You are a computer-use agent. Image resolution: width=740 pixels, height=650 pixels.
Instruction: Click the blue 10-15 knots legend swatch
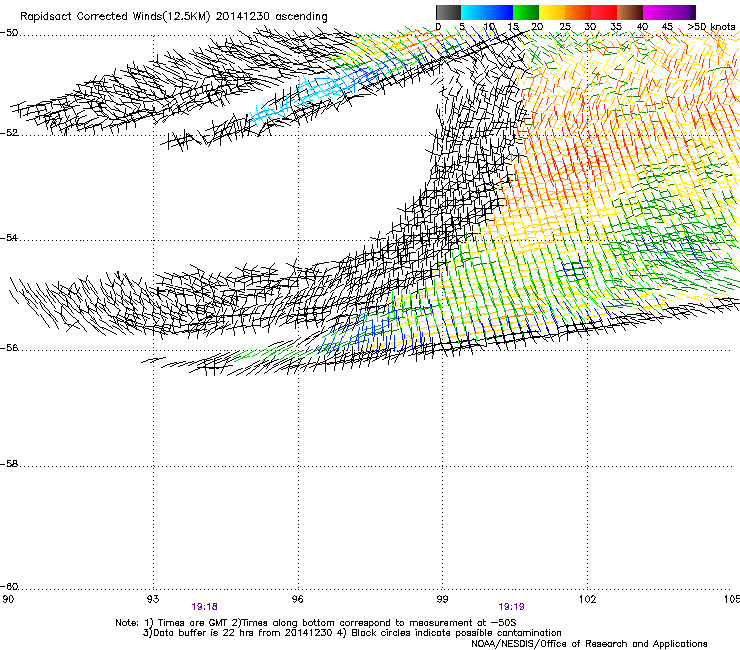click(x=500, y=12)
